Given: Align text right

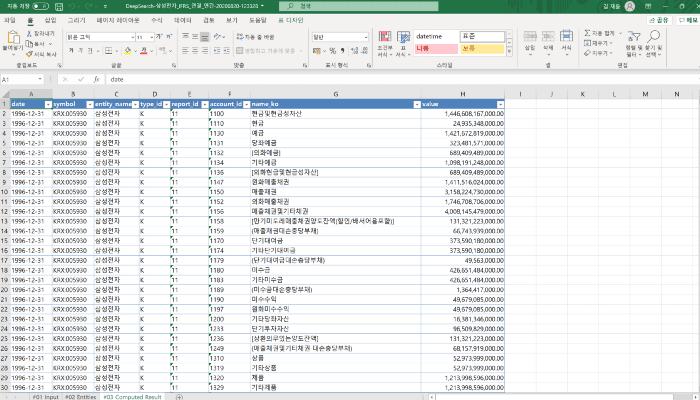Looking at the screenshot, I should pos(204,51).
